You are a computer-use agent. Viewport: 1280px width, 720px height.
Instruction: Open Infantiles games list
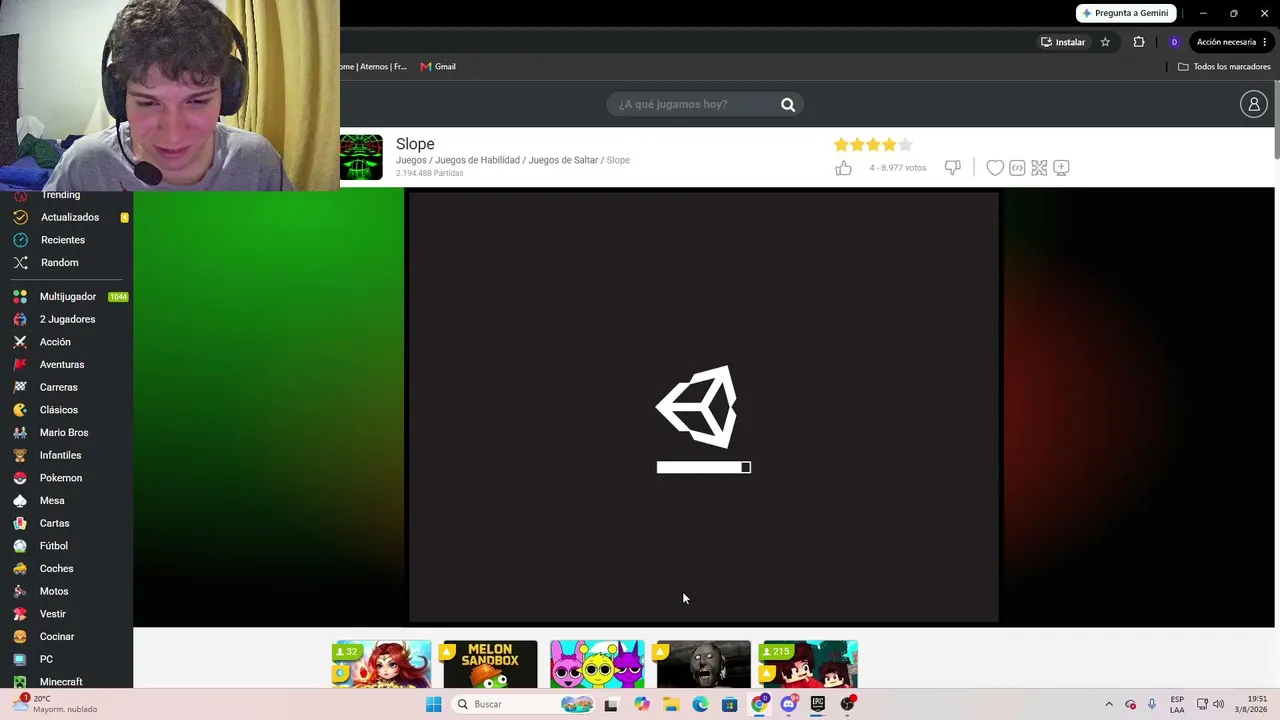point(61,455)
